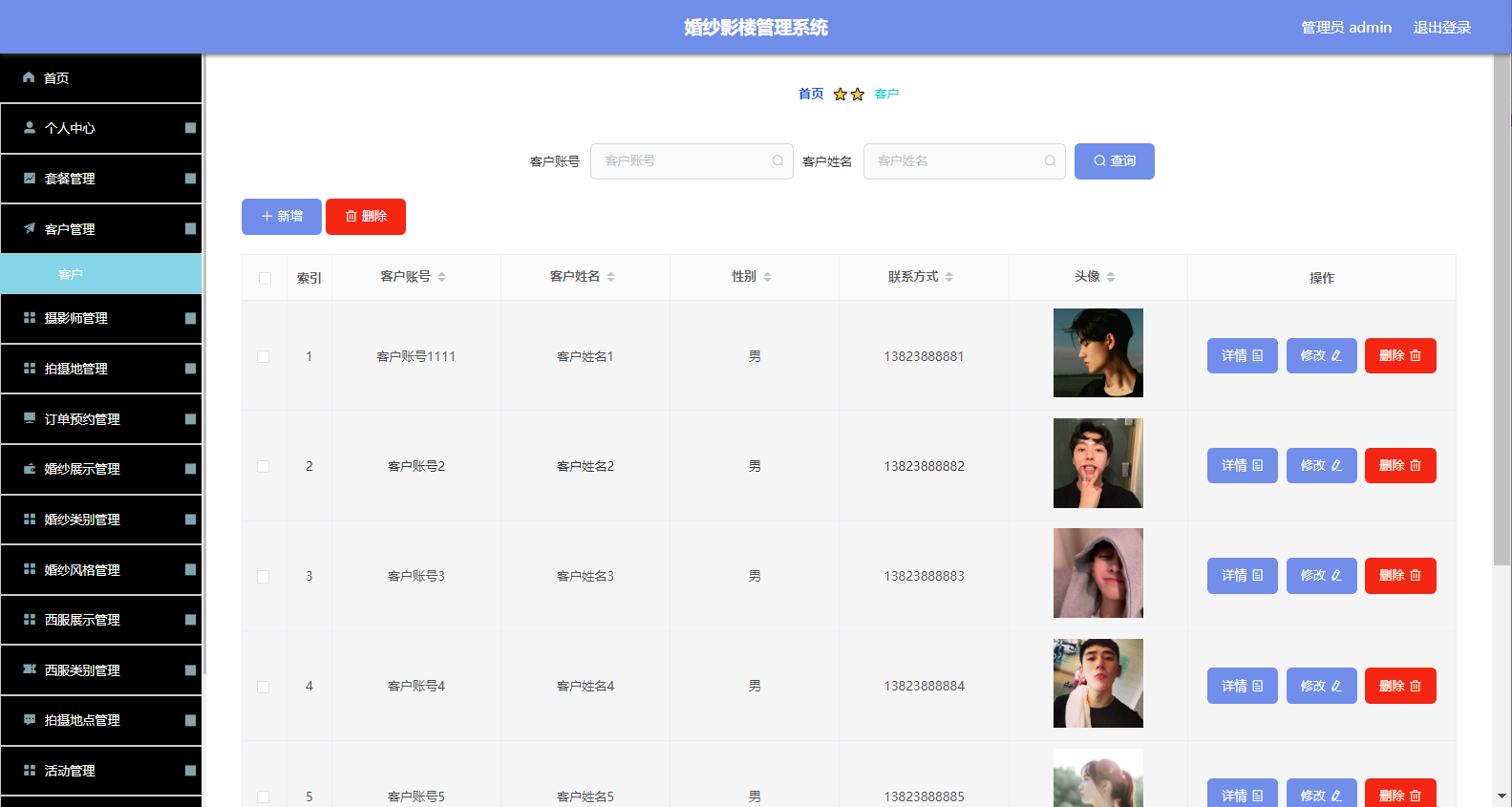Check the checkbox for row 1 客户账号1111

pyautogui.click(x=264, y=356)
